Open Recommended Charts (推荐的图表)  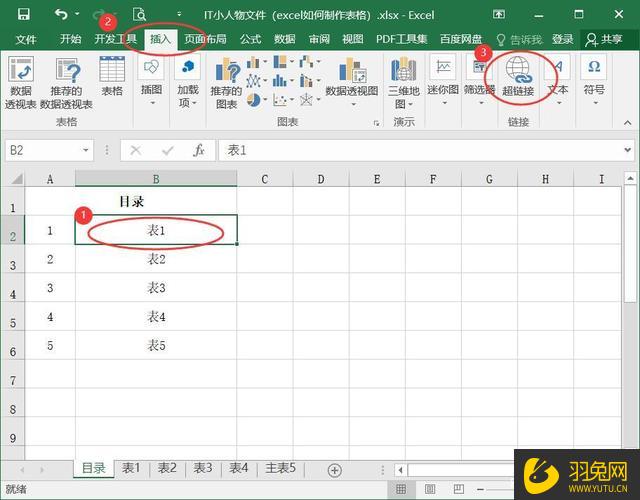pyautogui.click(x=227, y=83)
